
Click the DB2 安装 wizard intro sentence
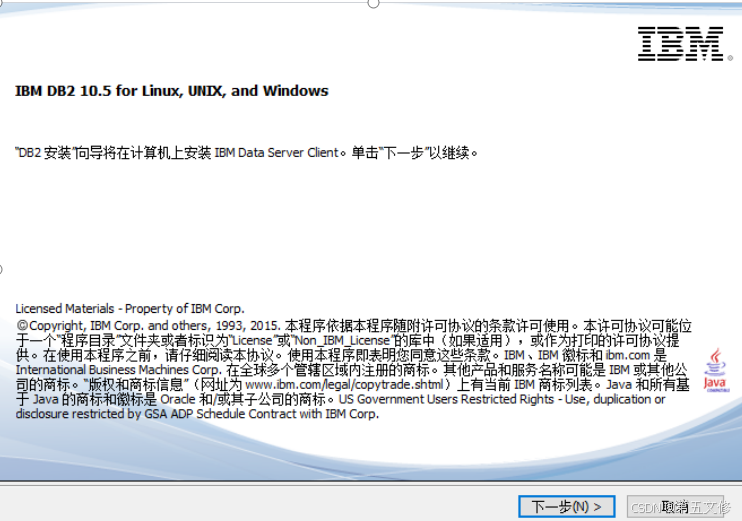(247, 153)
